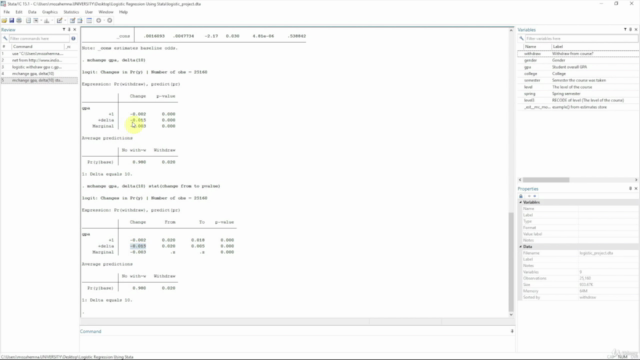The height and width of the screenshot is (360, 640).
Task: Click the Variables panel scroll right arrow
Action: click(636, 180)
